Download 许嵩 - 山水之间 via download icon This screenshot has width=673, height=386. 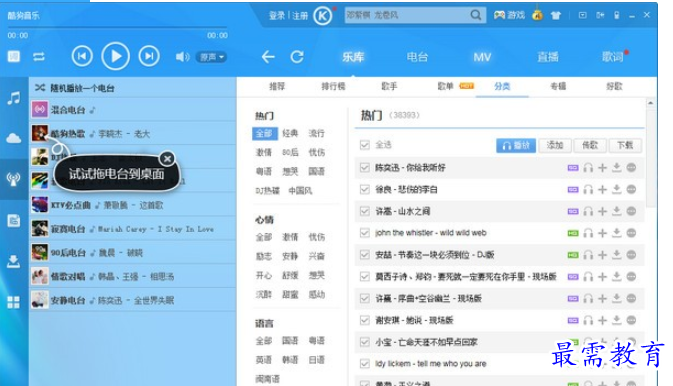617,211
